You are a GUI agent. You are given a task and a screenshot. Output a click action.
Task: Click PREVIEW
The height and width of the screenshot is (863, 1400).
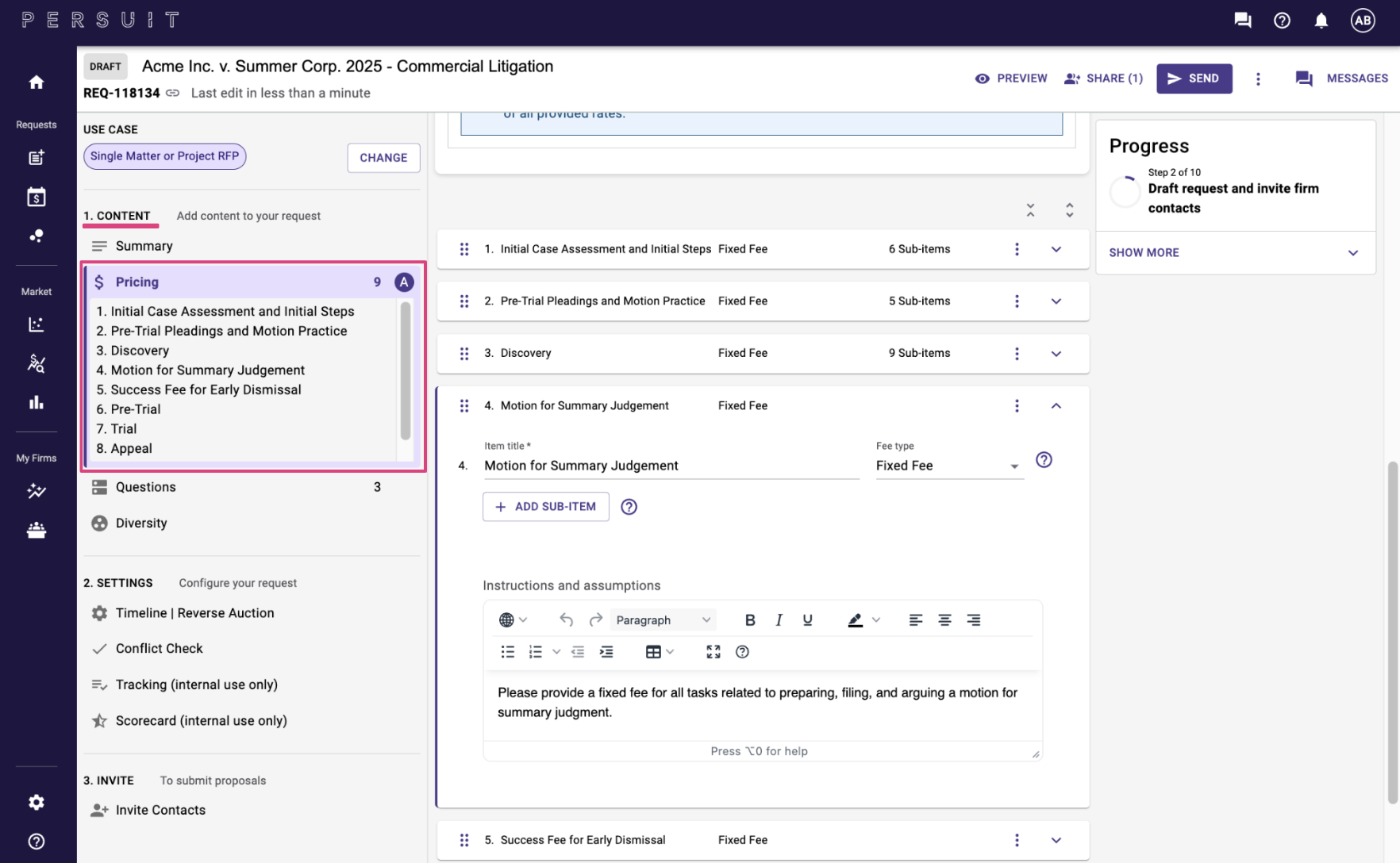pos(1010,79)
